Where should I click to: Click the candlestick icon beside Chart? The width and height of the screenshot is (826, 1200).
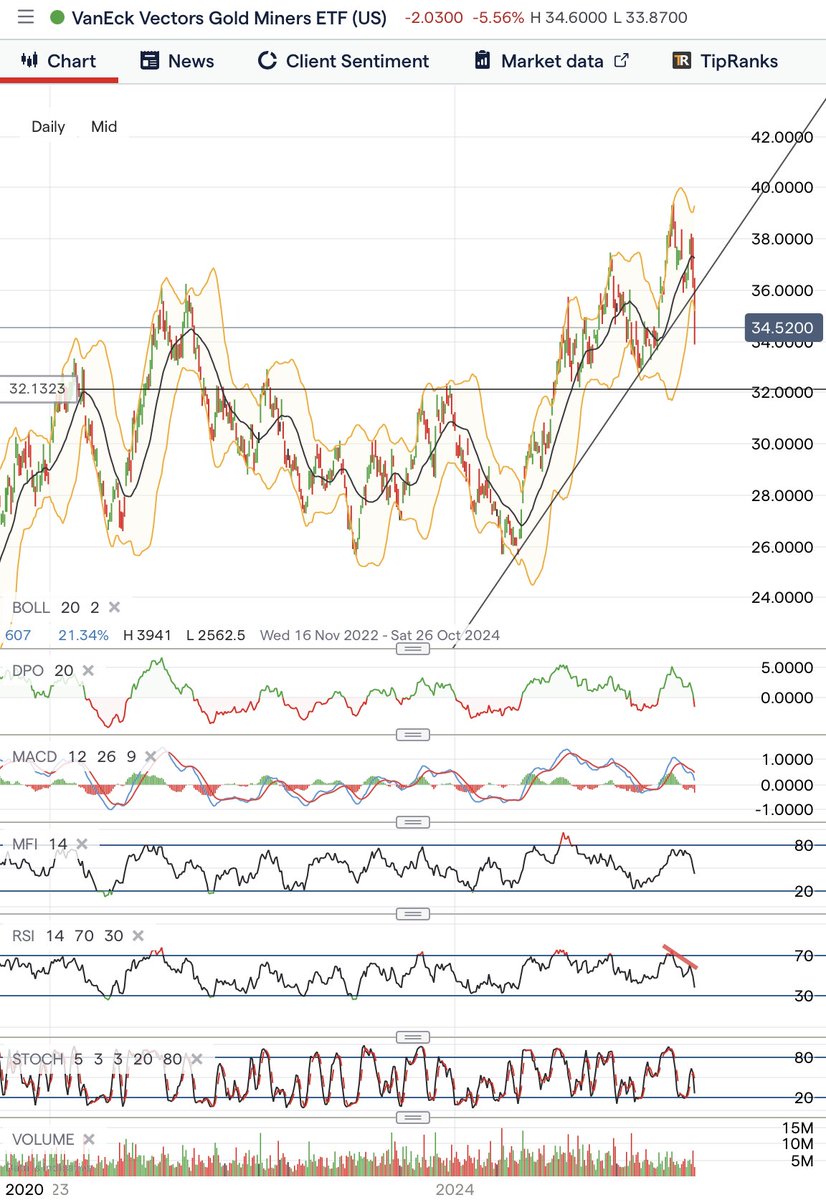(30, 61)
